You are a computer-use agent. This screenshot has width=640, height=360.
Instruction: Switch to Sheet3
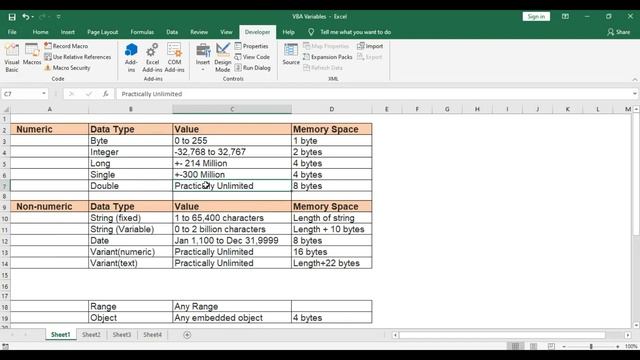pyautogui.click(x=122, y=335)
